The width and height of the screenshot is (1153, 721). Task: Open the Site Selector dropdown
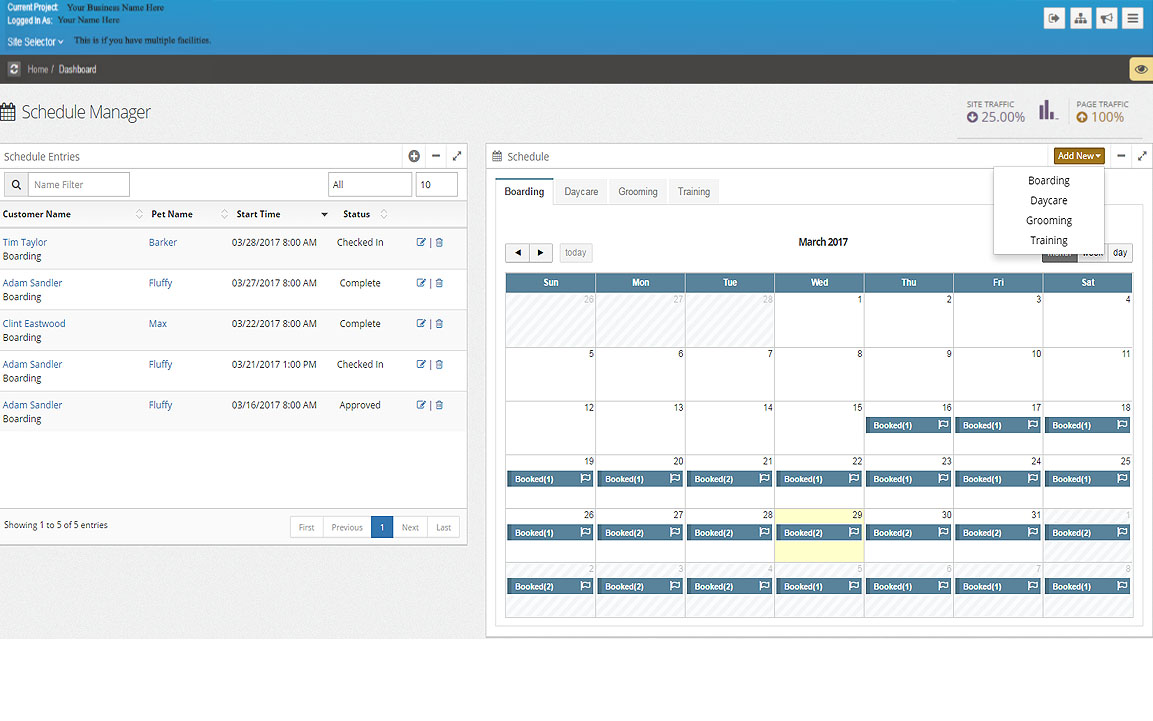(x=36, y=42)
